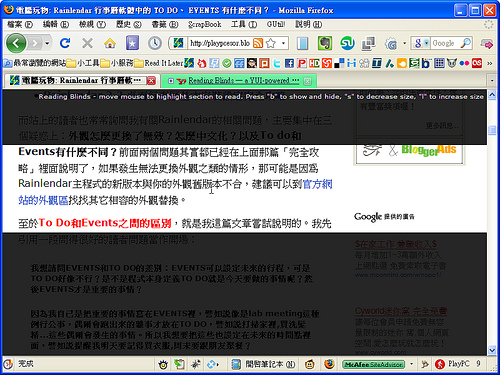
Task: Open 最常瀏覽的網站 bookmark folder
Action: click(x=34, y=63)
